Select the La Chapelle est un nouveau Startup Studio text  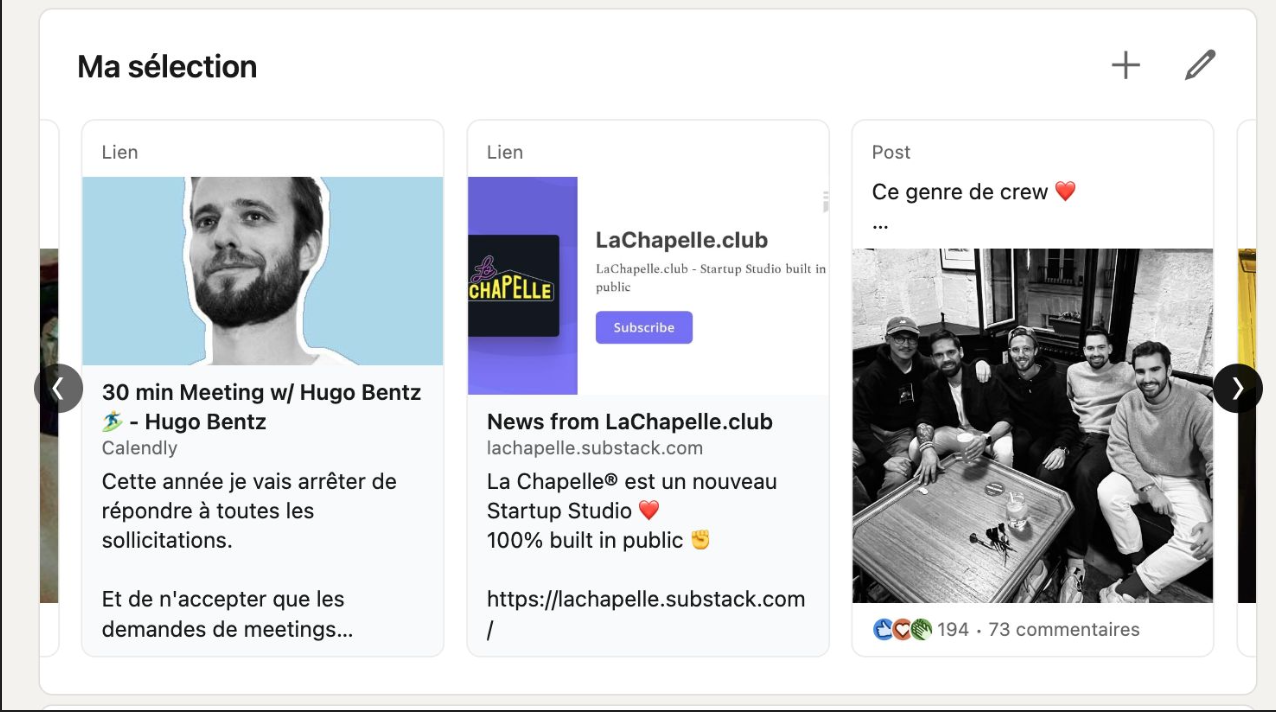632,496
